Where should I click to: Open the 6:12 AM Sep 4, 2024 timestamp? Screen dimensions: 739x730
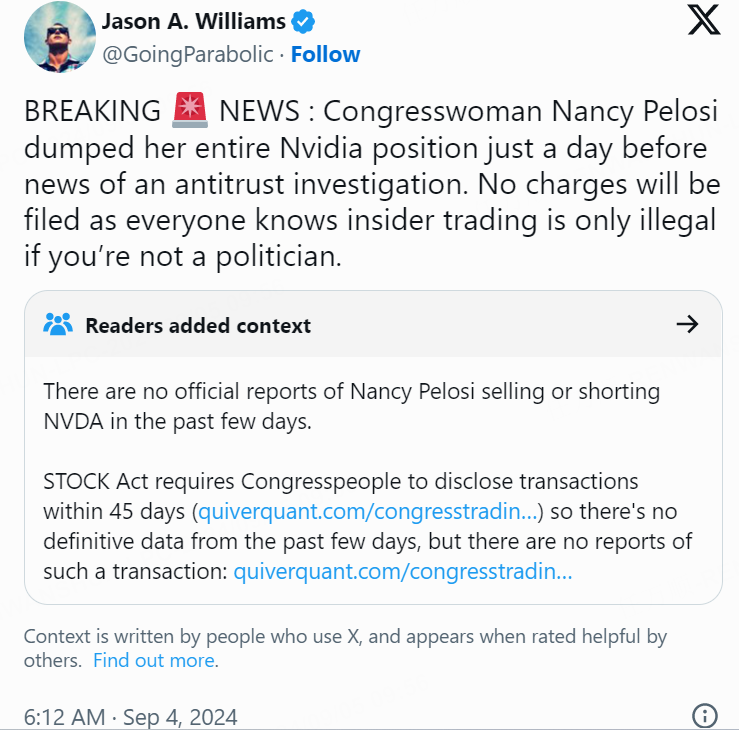click(x=131, y=716)
